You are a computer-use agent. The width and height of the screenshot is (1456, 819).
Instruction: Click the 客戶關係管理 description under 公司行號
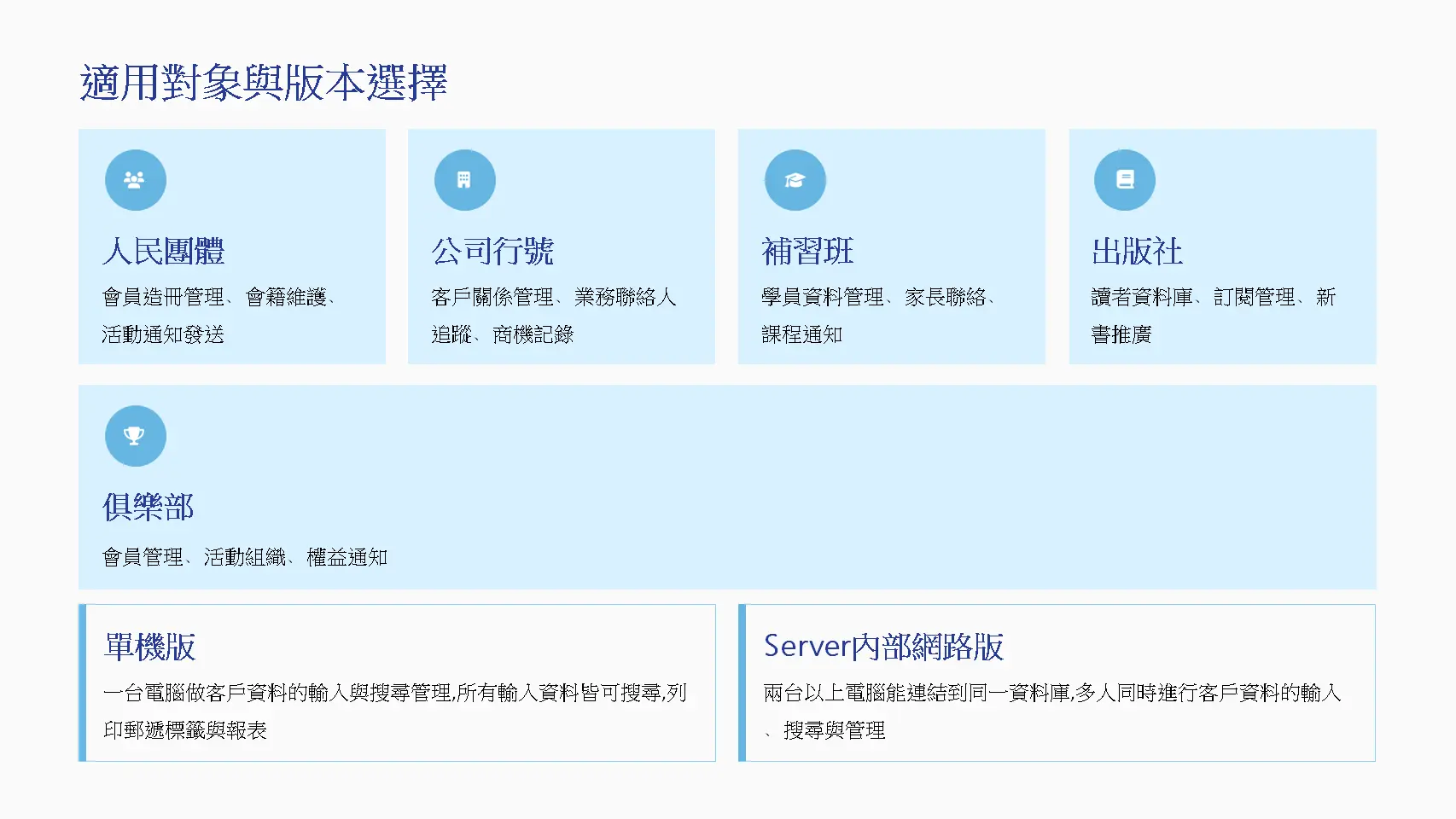click(553, 315)
